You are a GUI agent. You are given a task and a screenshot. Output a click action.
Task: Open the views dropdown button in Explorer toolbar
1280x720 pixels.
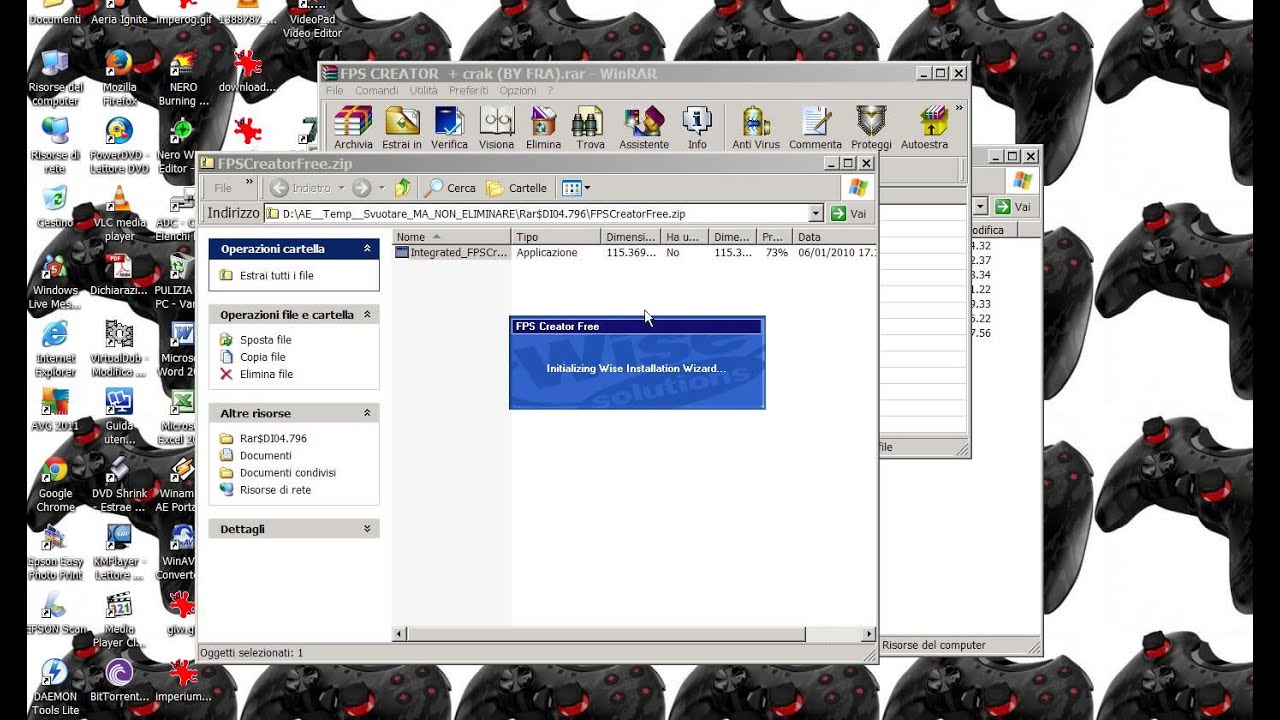576,188
